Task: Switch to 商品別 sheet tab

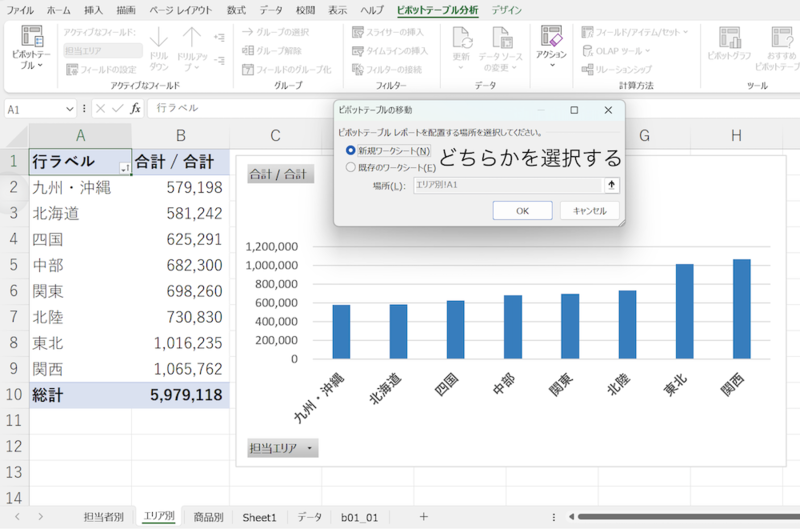Action: pos(208,517)
